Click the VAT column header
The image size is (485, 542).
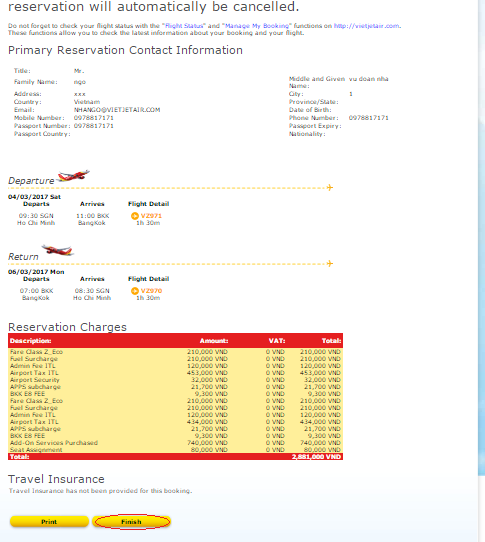[x=277, y=341]
